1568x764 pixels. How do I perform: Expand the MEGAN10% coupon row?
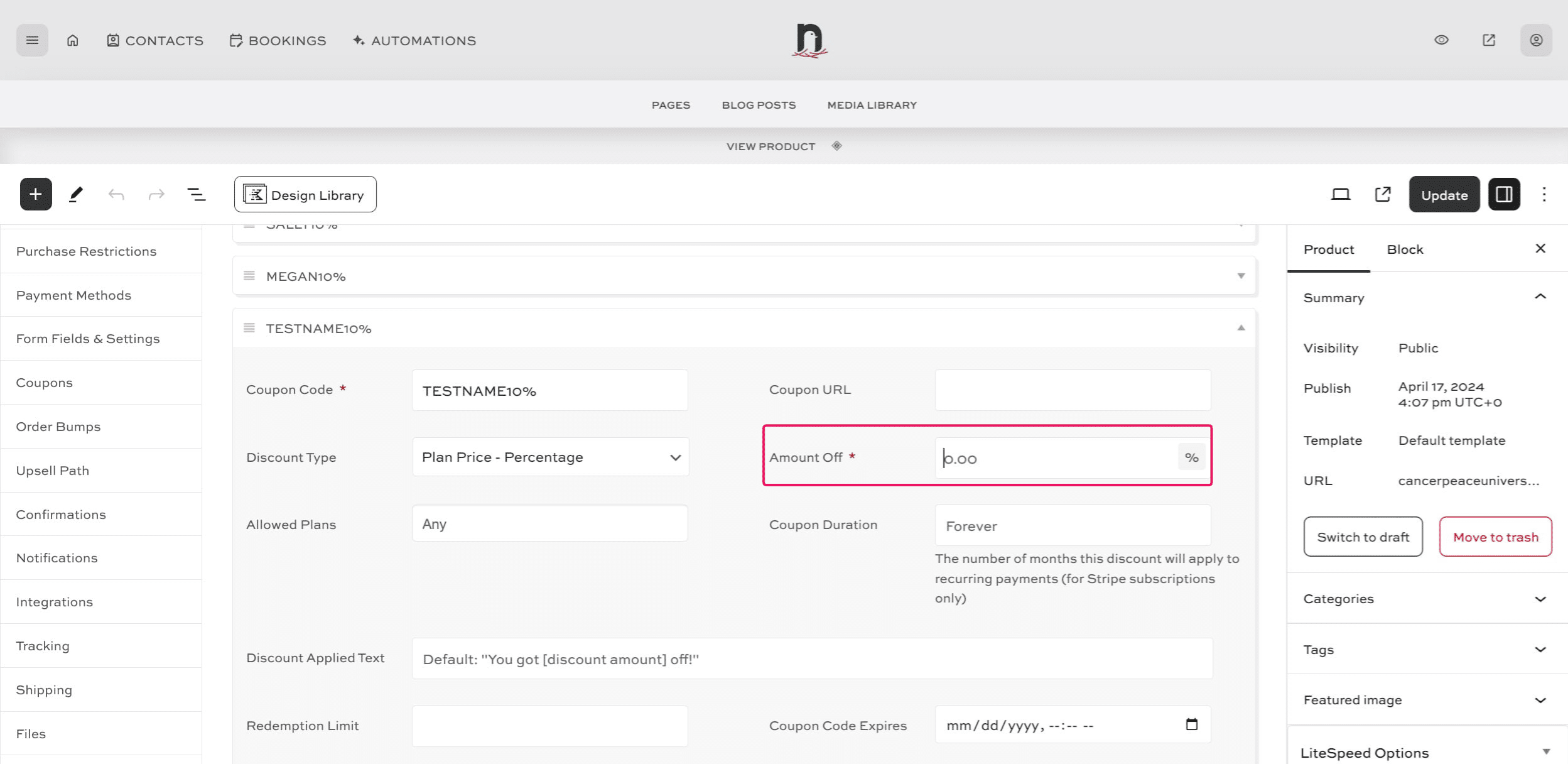click(1241, 276)
